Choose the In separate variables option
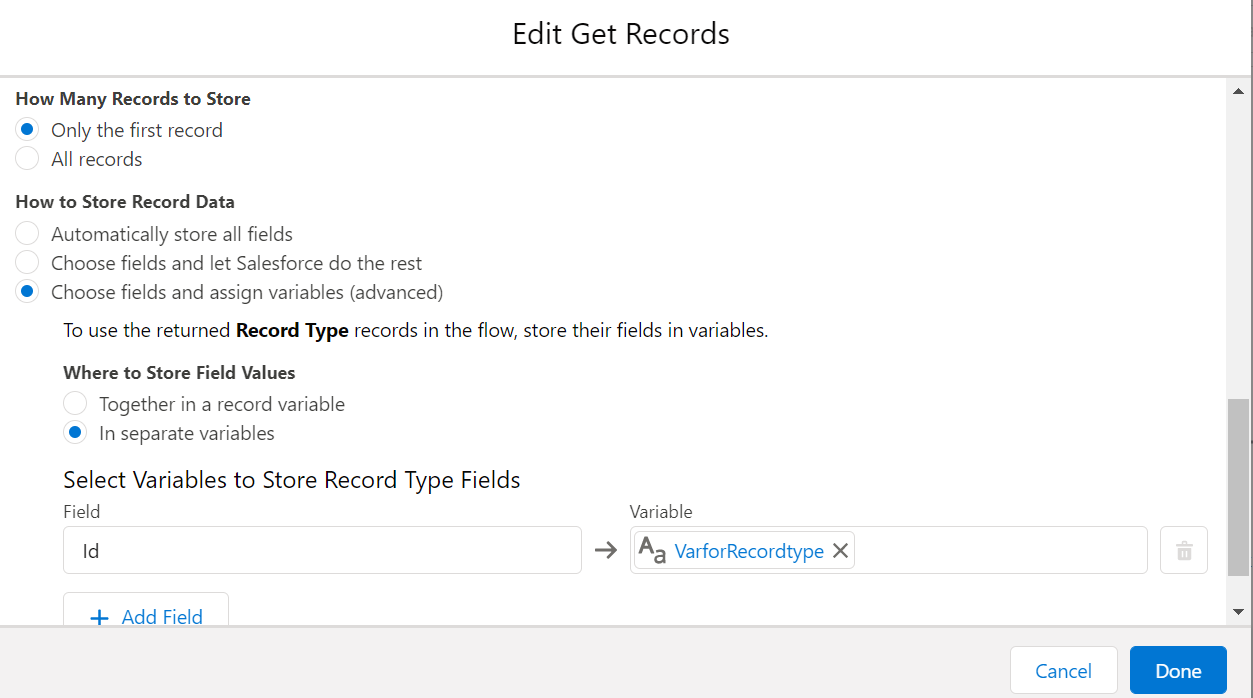This screenshot has width=1253, height=698. tap(75, 433)
